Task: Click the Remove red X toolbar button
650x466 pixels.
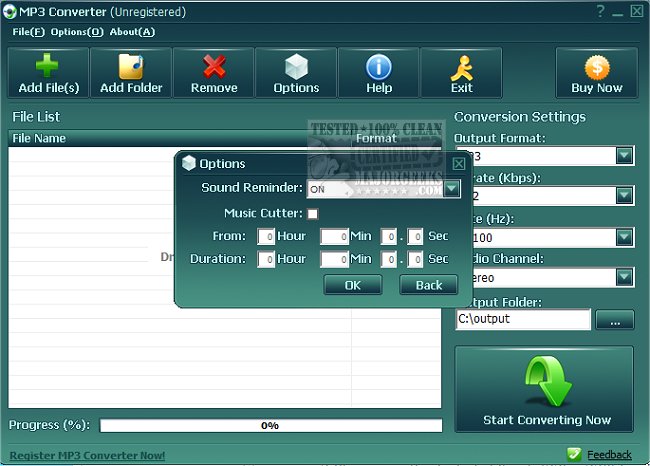Action: point(214,73)
